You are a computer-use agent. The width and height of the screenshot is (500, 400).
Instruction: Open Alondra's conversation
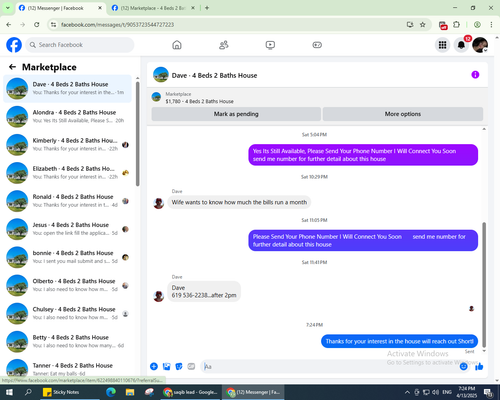point(67,117)
